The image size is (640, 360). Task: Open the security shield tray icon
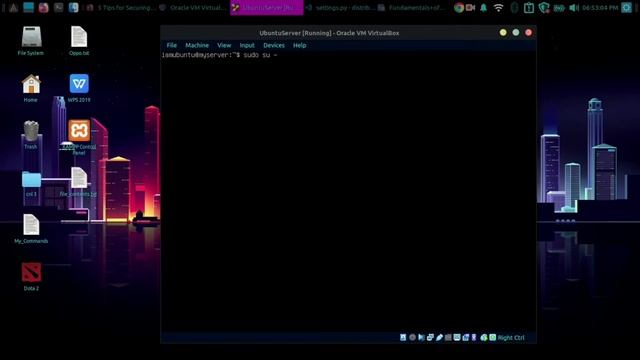(544, 7)
